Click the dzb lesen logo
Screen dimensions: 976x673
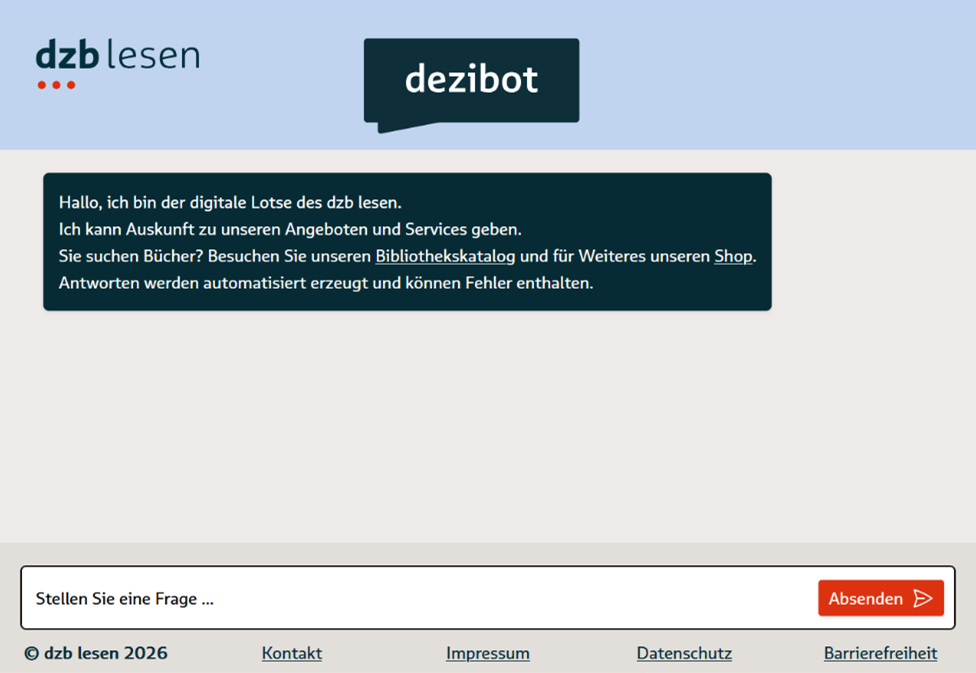click(x=118, y=64)
